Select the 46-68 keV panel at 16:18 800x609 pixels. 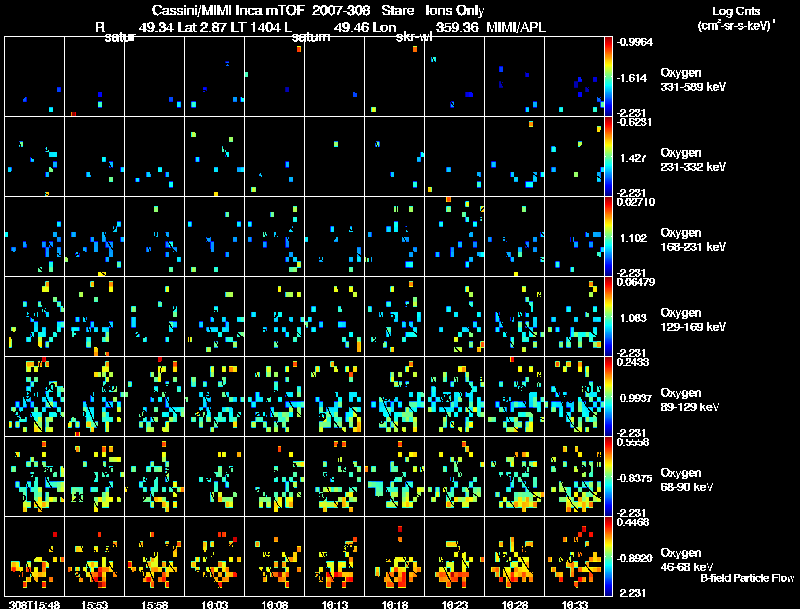(394, 557)
